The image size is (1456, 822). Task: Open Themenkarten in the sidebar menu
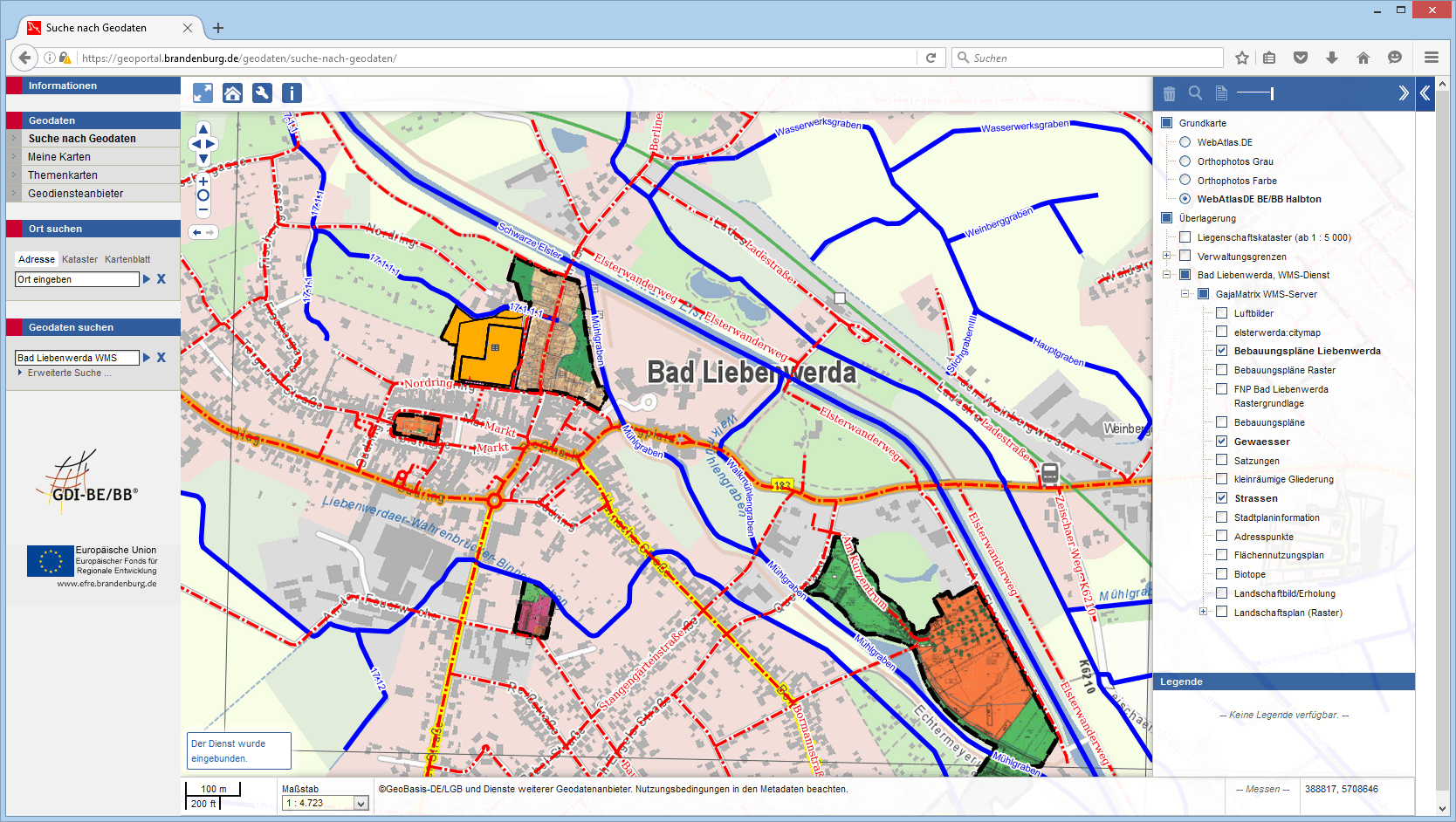point(63,175)
